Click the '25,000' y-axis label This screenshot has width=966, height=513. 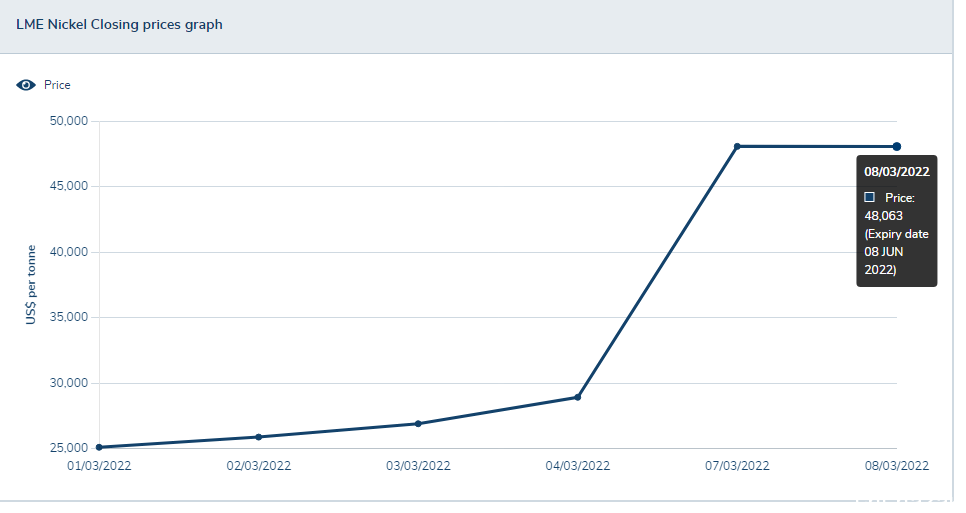69,448
